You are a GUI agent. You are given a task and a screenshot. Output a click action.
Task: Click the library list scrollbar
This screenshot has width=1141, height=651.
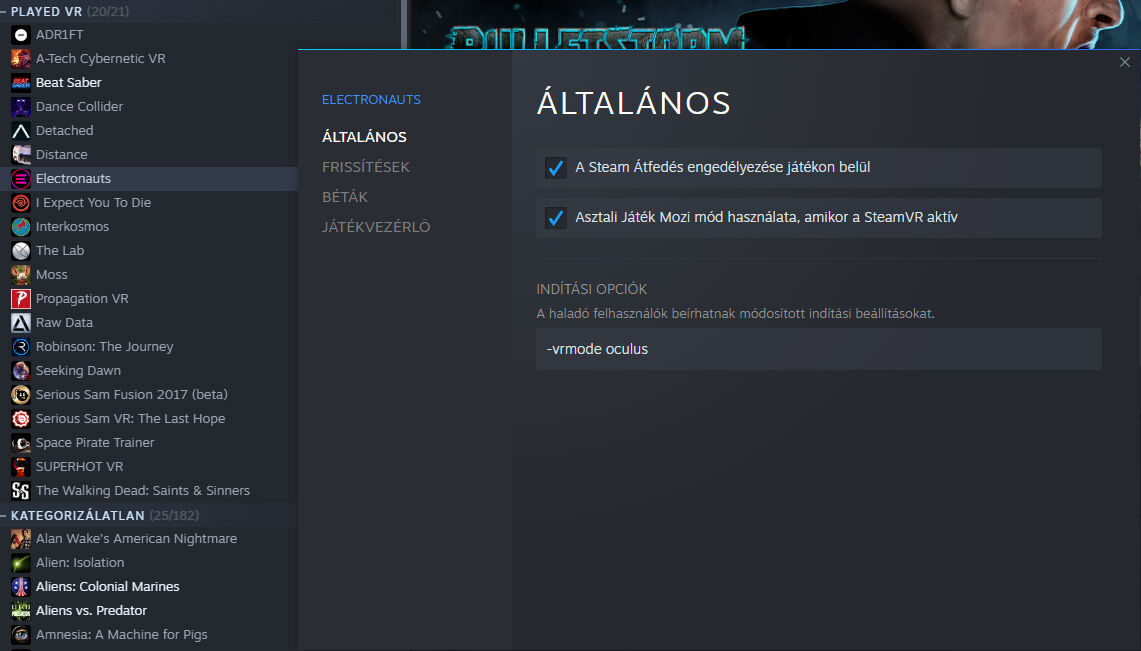[404, 25]
